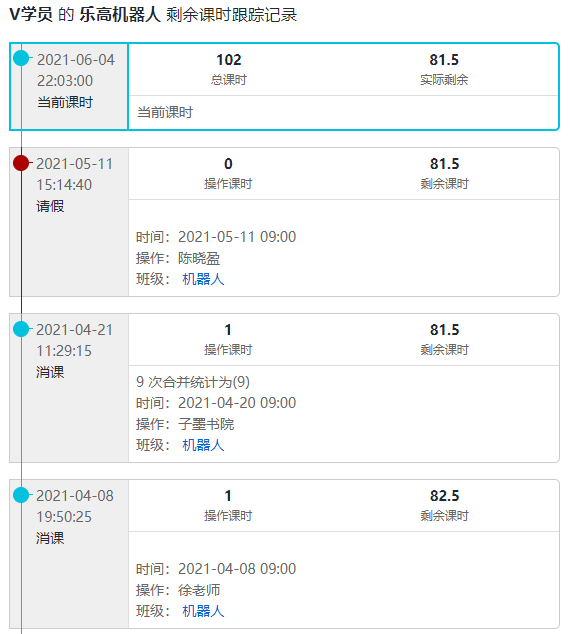Click the operator name 子墨书院
Screen dimensions: 570x634
coord(206,424)
